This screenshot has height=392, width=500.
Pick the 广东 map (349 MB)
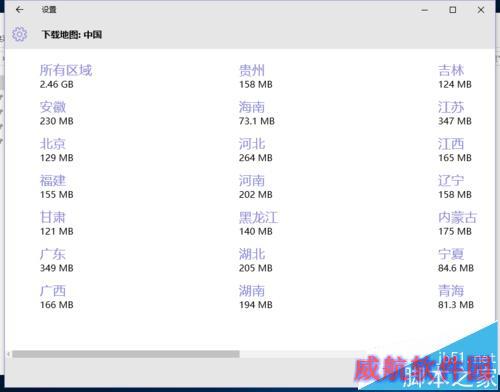[57, 260]
